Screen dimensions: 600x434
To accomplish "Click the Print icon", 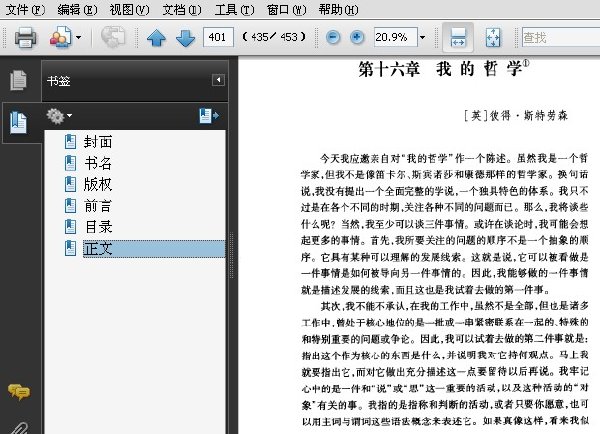I will 26,38.
